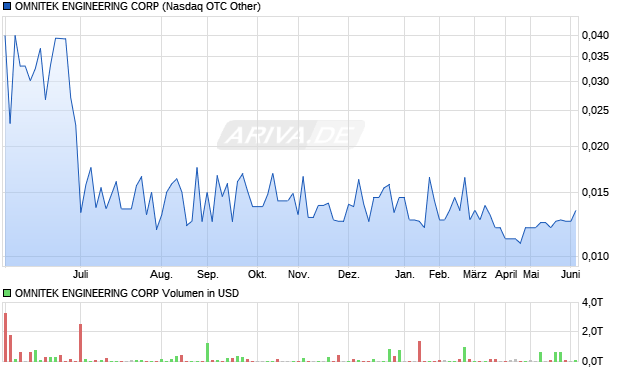
Task: Click the Sep. month label
Action: (x=208, y=274)
